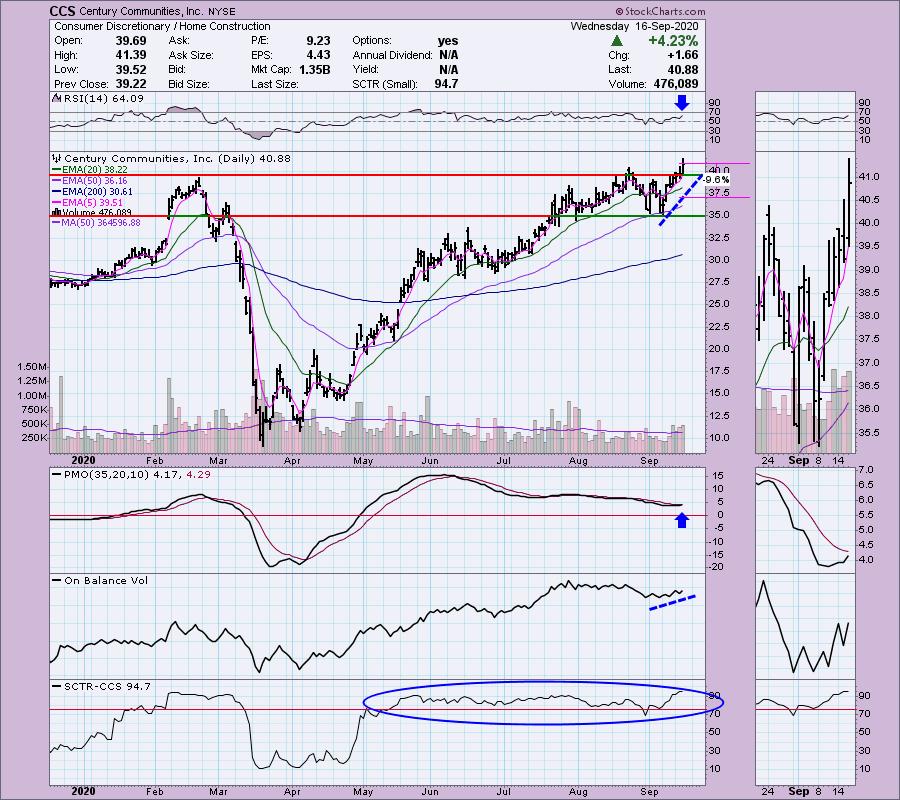Click the Century Communities (Daily) 40.88 legend

tap(171, 158)
